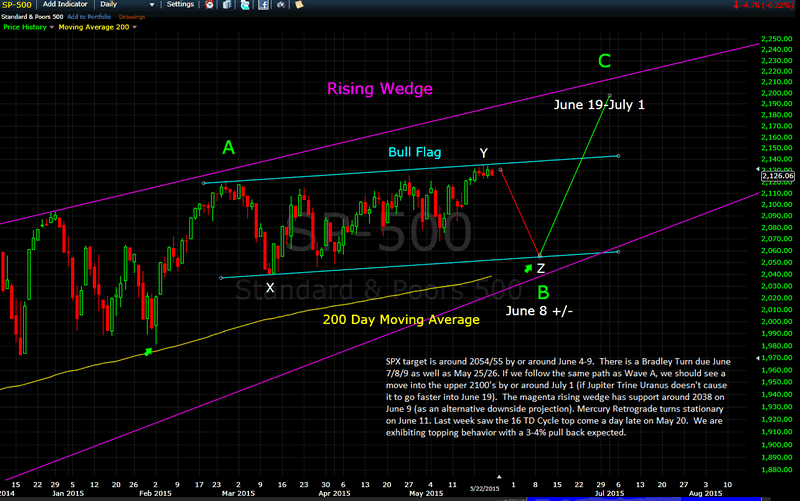
Task: Click the Jul 2015 date axis label
Action: pos(609,493)
